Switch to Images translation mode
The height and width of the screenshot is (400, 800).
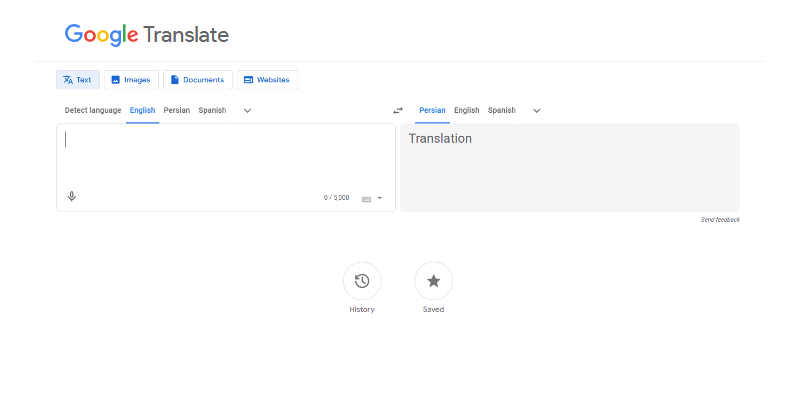click(x=131, y=80)
